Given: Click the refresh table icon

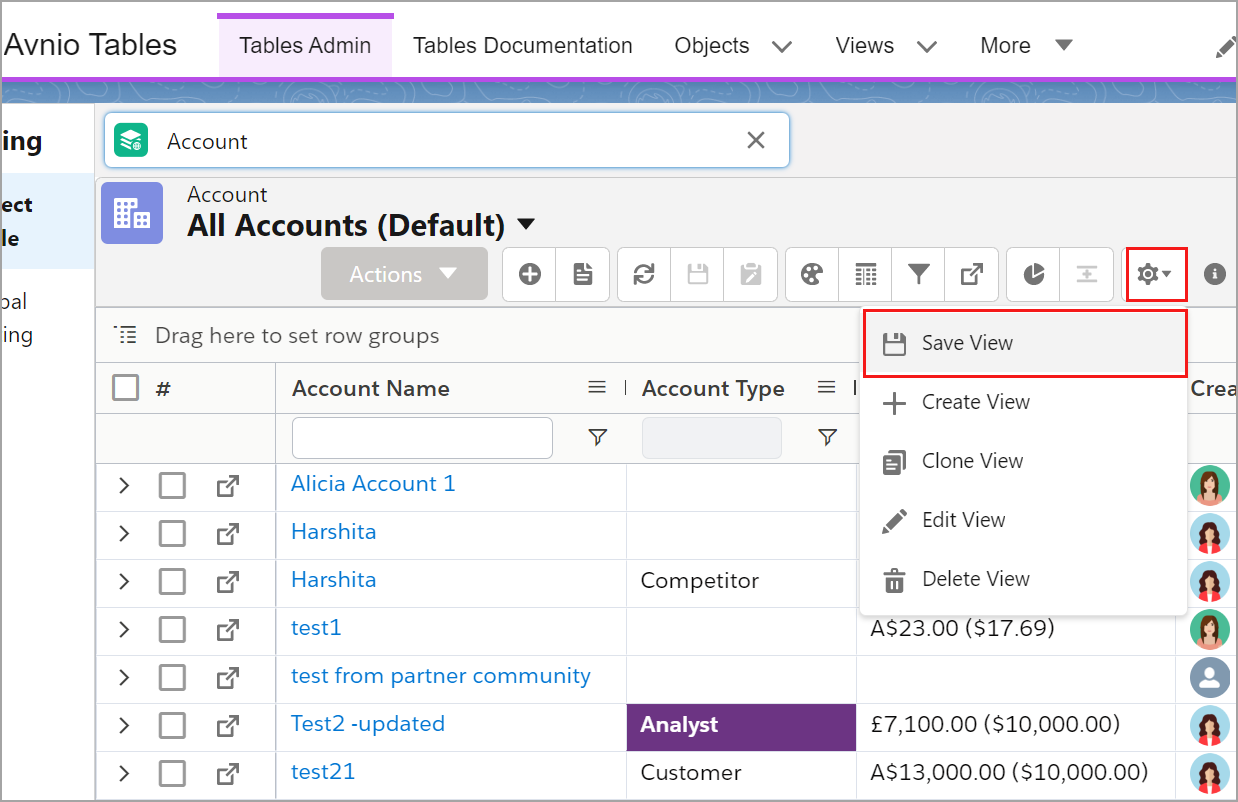Looking at the screenshot, I should 645,274.
